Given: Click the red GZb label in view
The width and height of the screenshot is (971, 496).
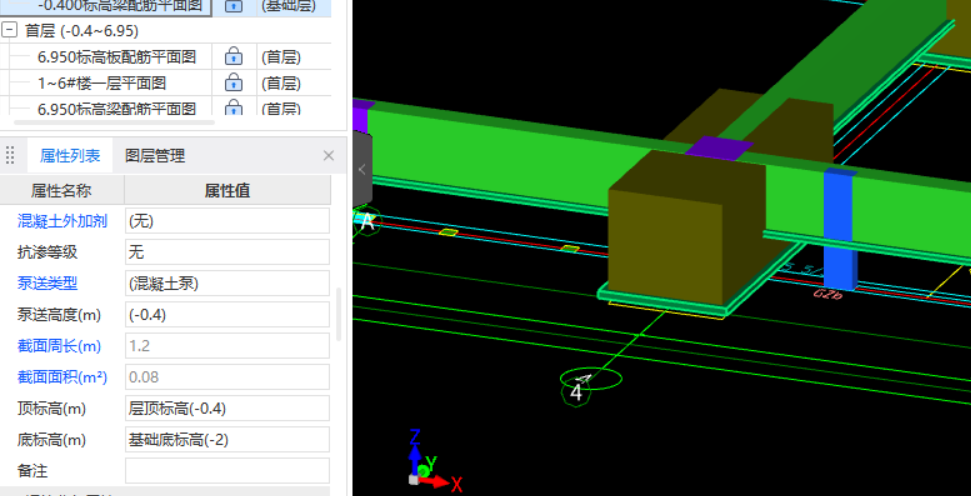Looking at the screenshot, I should pyautogui.click(x=829, y=294).
